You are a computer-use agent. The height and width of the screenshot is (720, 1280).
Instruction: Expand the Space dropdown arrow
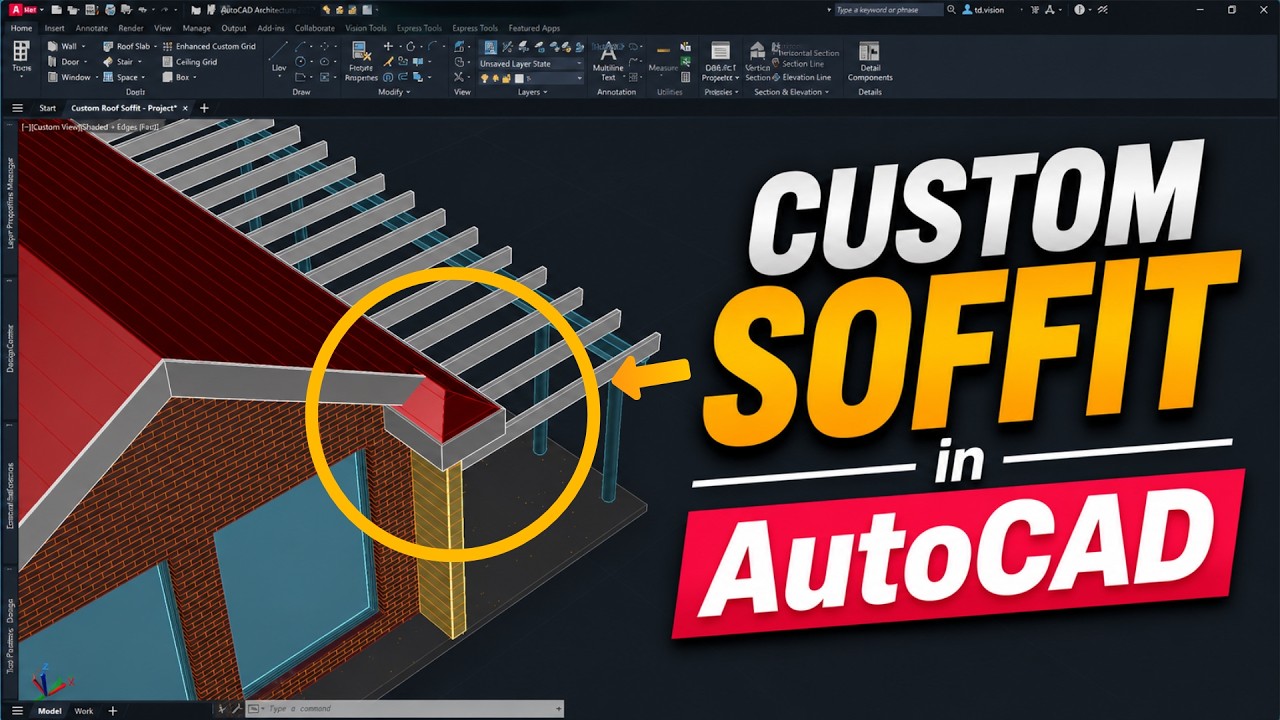pyautogui.click(x=143, y=77)
